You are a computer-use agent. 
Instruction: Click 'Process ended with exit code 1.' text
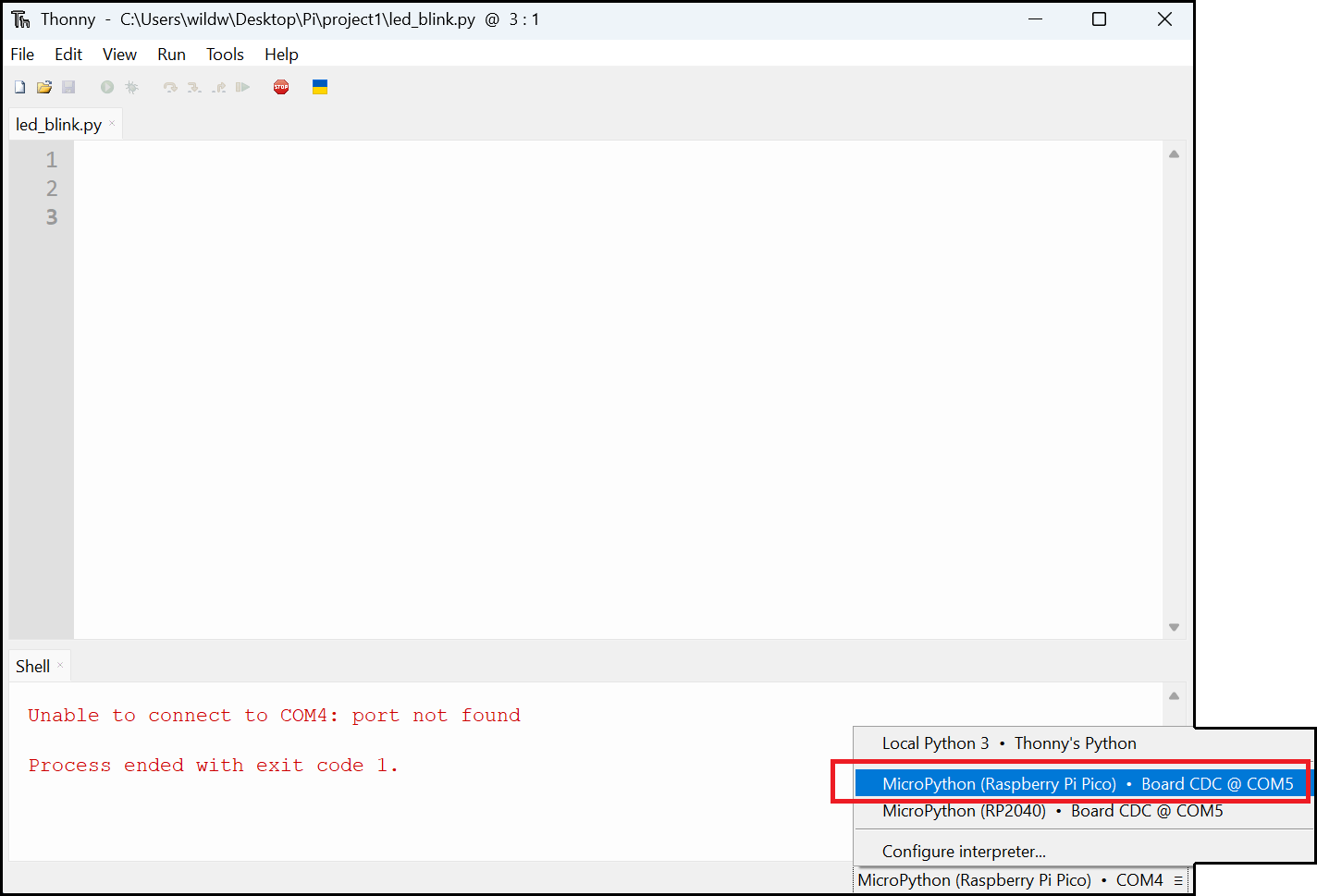pyautogui.click(x=214, y=765)
